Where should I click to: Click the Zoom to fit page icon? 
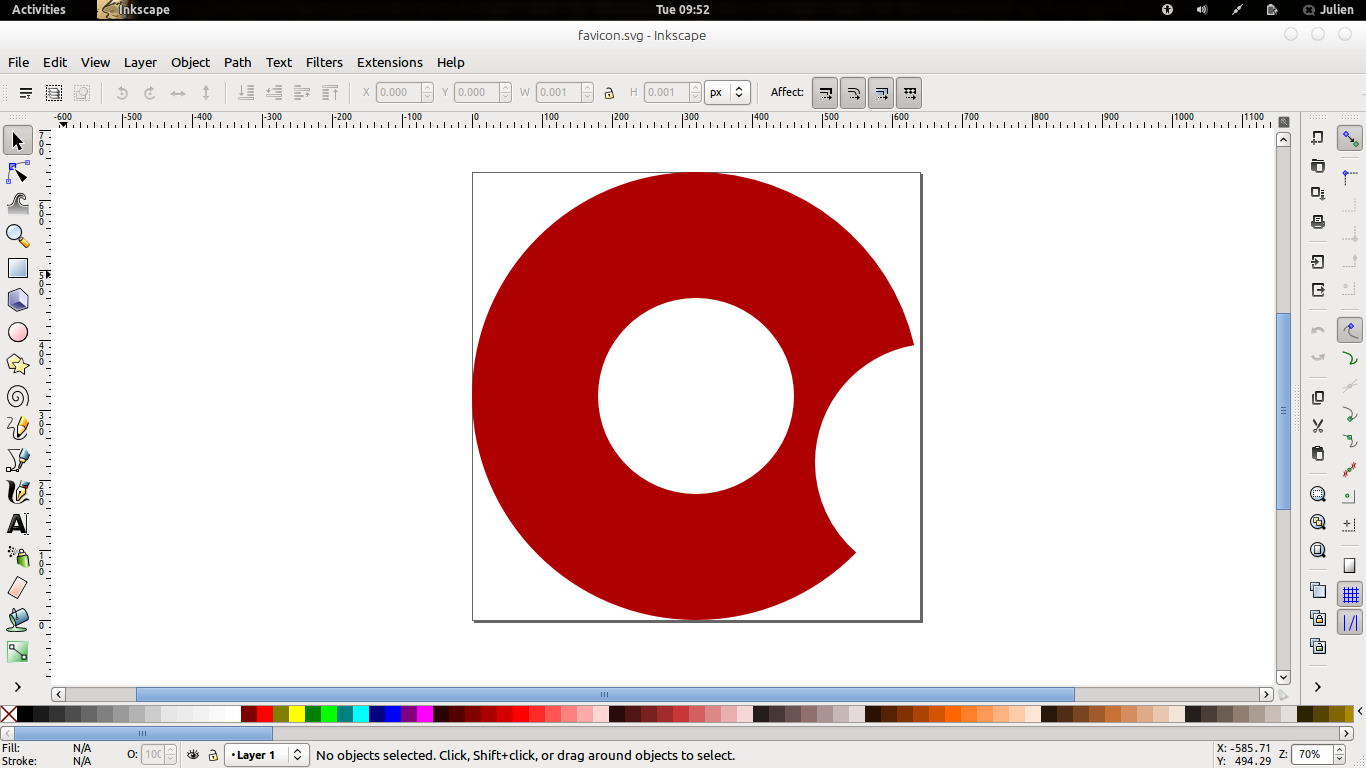click(x=1318, y=550)
